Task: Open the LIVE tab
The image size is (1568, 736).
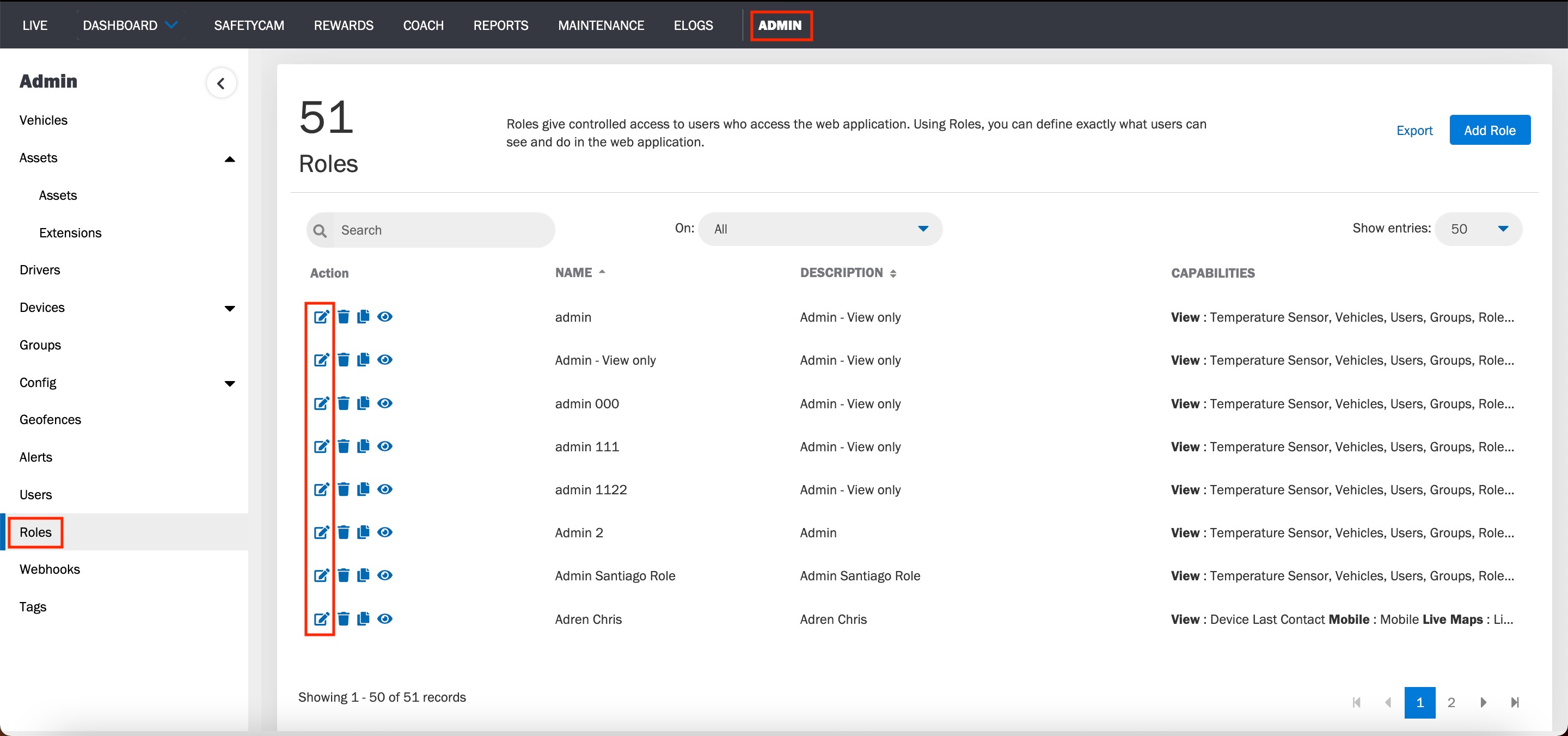Action: point(35,25)
